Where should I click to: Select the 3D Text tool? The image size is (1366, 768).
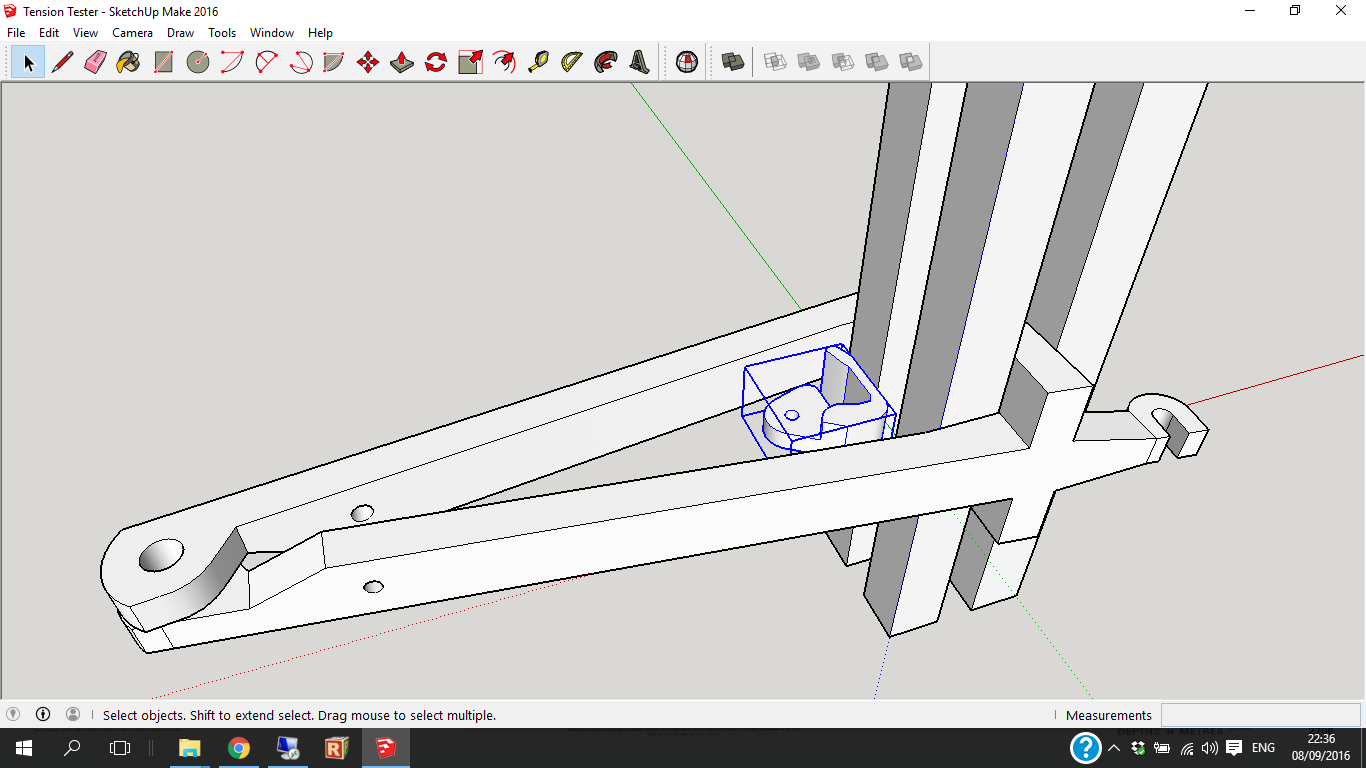tap(640, 62)
